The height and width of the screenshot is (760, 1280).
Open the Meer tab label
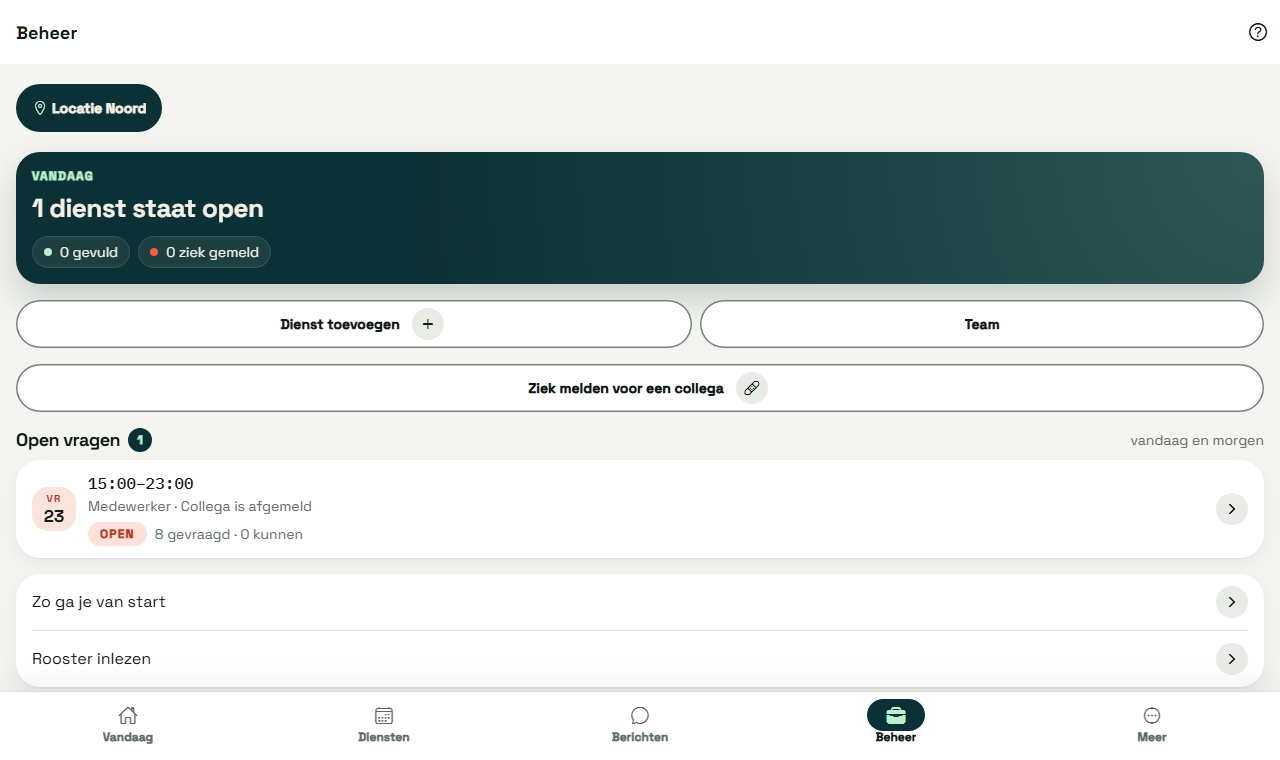pyautogui.click(x=1152, y=737)
